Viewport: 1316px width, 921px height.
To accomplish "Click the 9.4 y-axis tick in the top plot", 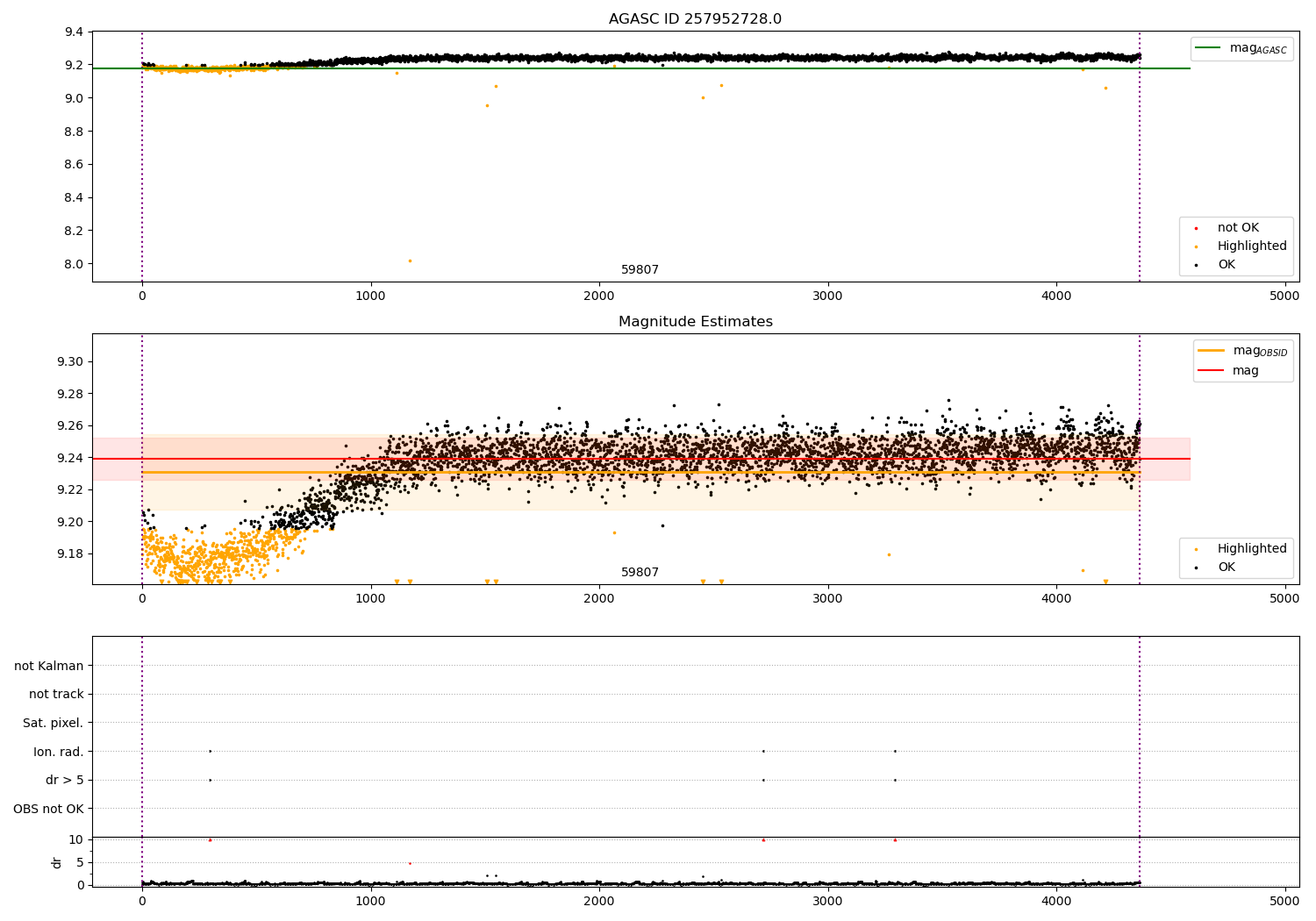I will click(x=75, y=32).
